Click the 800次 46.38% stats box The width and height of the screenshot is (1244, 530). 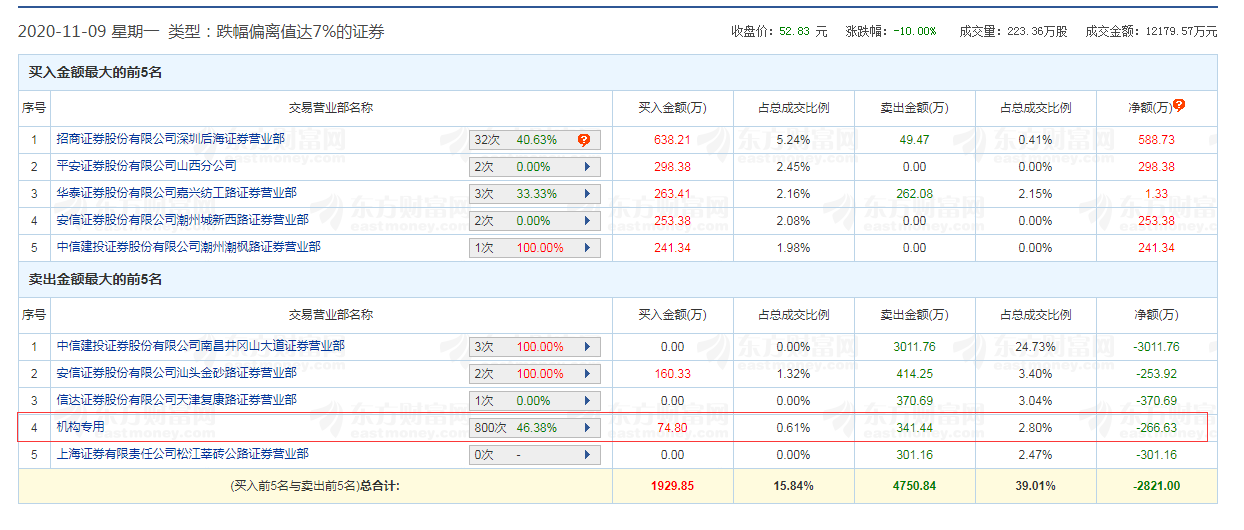(535, 428)
